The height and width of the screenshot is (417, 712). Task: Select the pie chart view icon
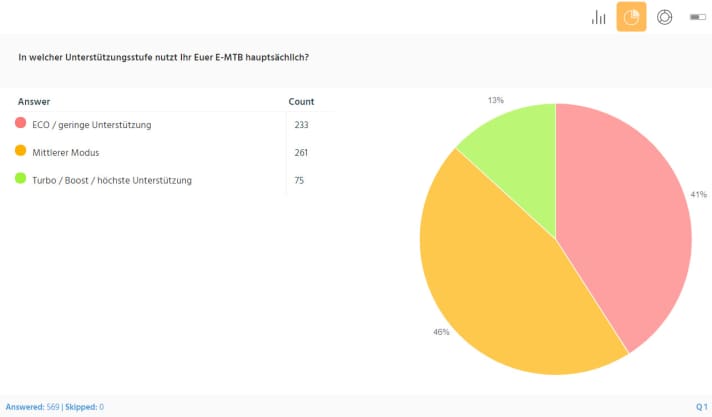[x=631, y=17]
